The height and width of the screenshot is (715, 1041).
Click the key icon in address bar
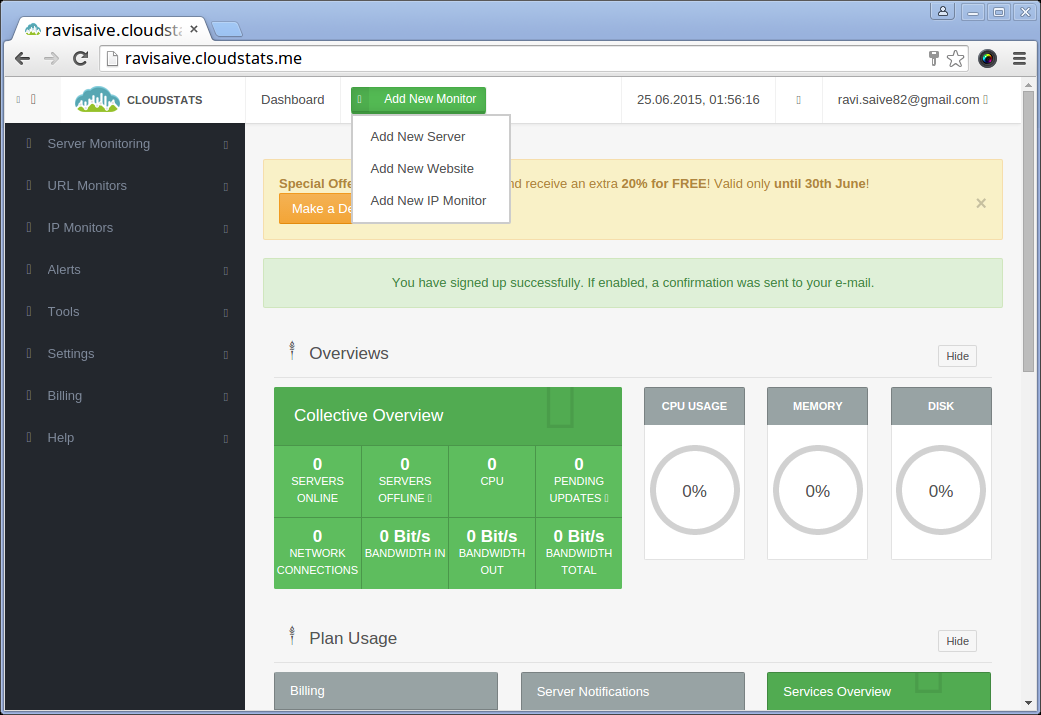coord(933,58)
